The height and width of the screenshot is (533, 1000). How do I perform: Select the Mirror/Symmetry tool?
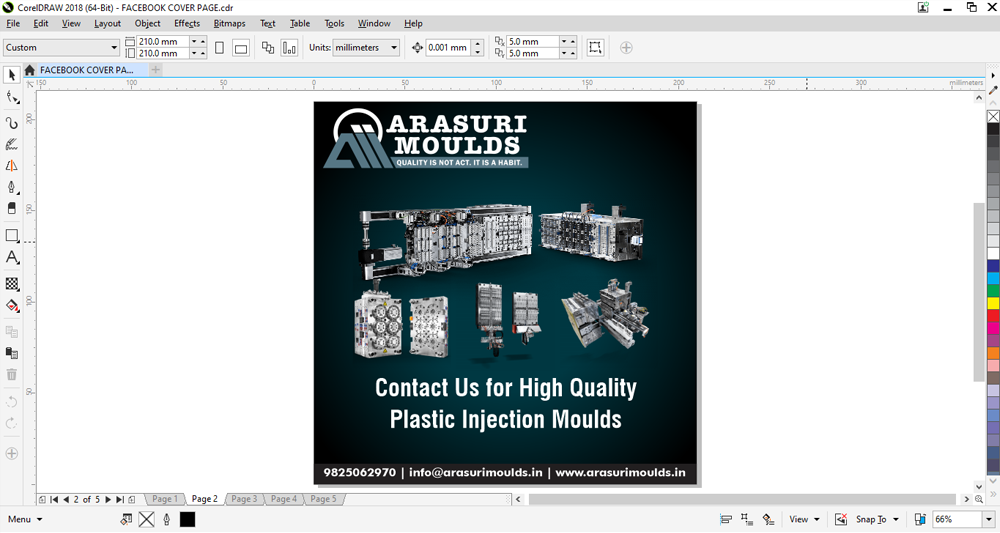coord(11,166)
